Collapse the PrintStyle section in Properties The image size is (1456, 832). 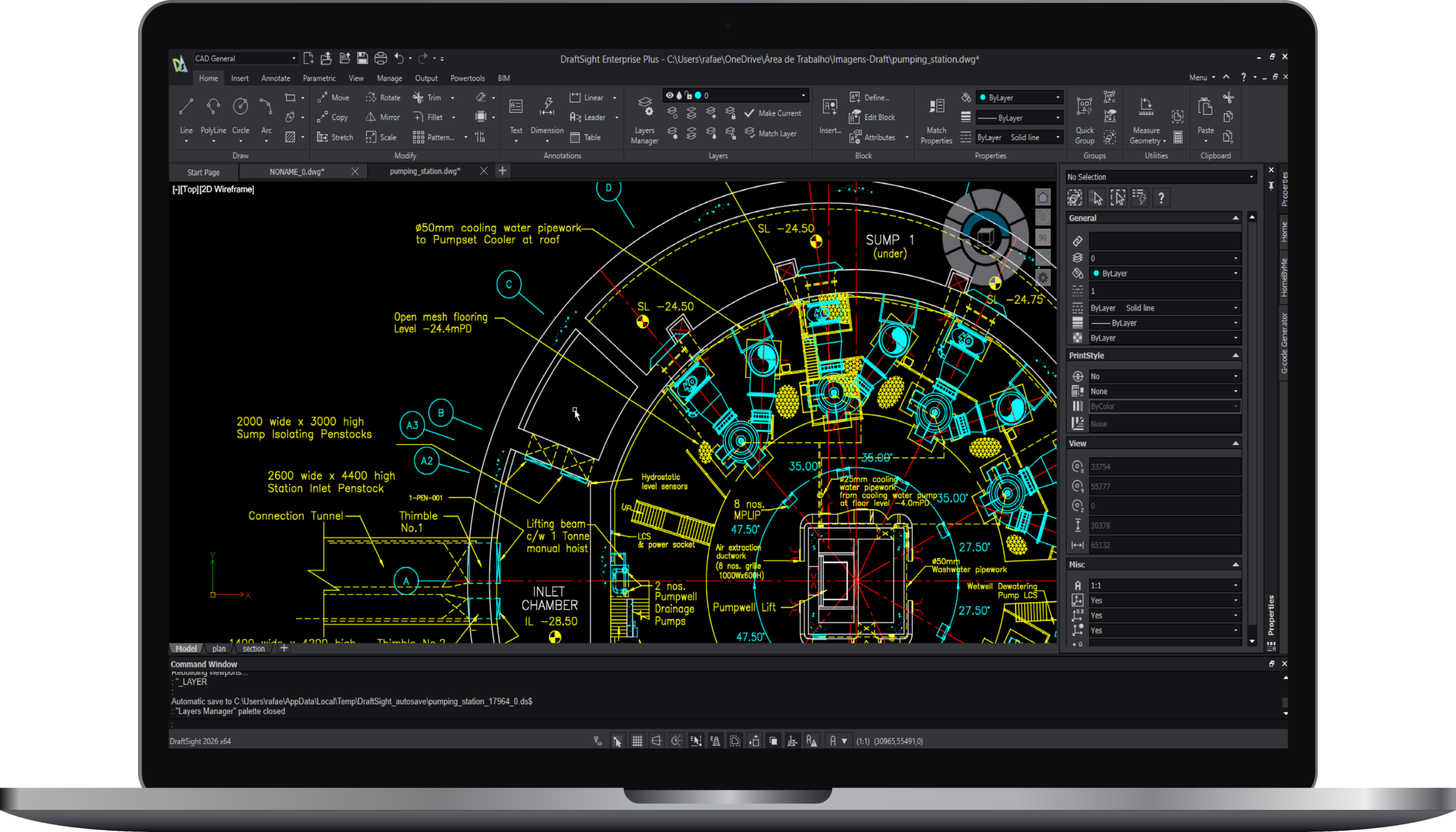(x=1235, y=356)
